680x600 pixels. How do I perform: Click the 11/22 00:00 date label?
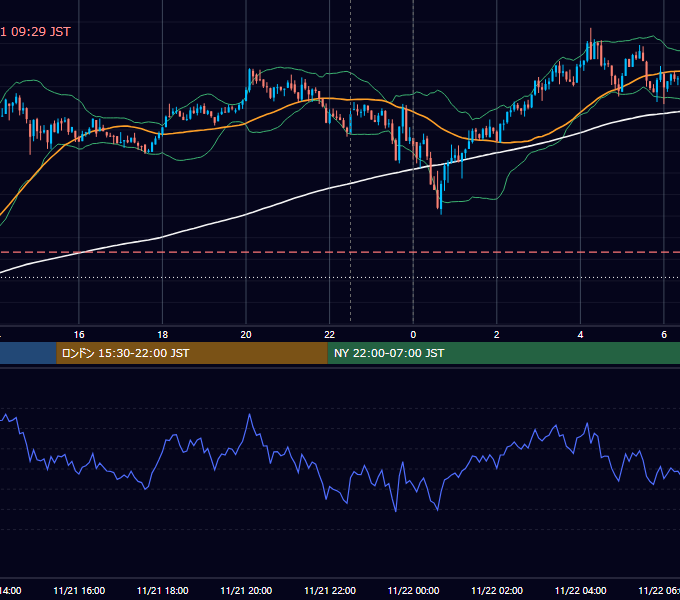[x=413, y=591]
